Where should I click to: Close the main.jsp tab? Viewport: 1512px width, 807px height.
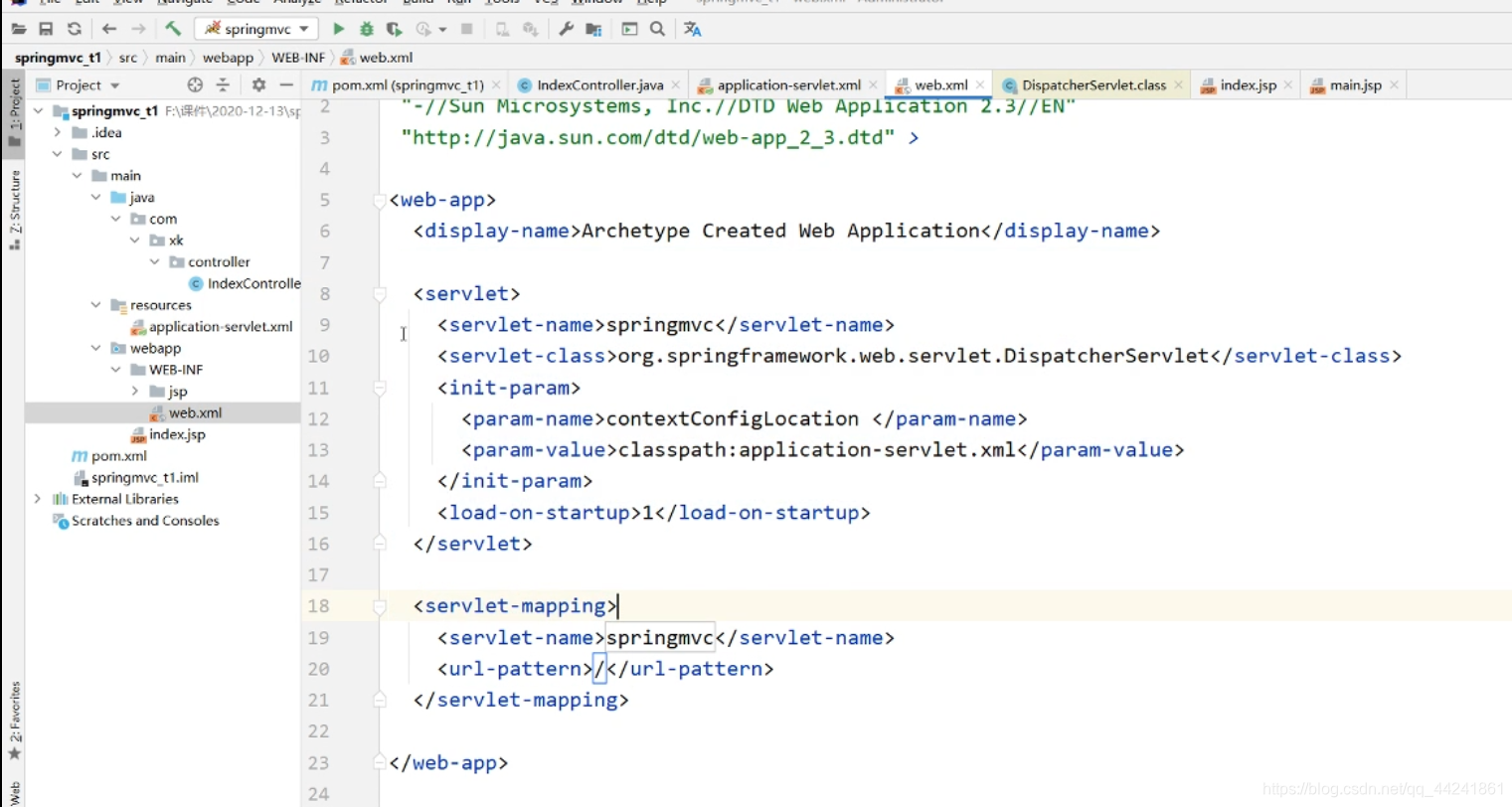click(1394, 85)
